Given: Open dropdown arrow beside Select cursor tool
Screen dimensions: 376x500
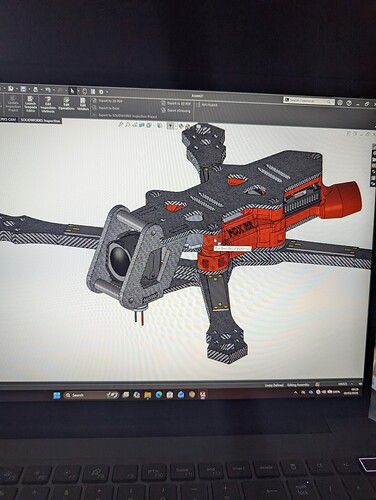Looking at the screenshot, I should (78, 91).
